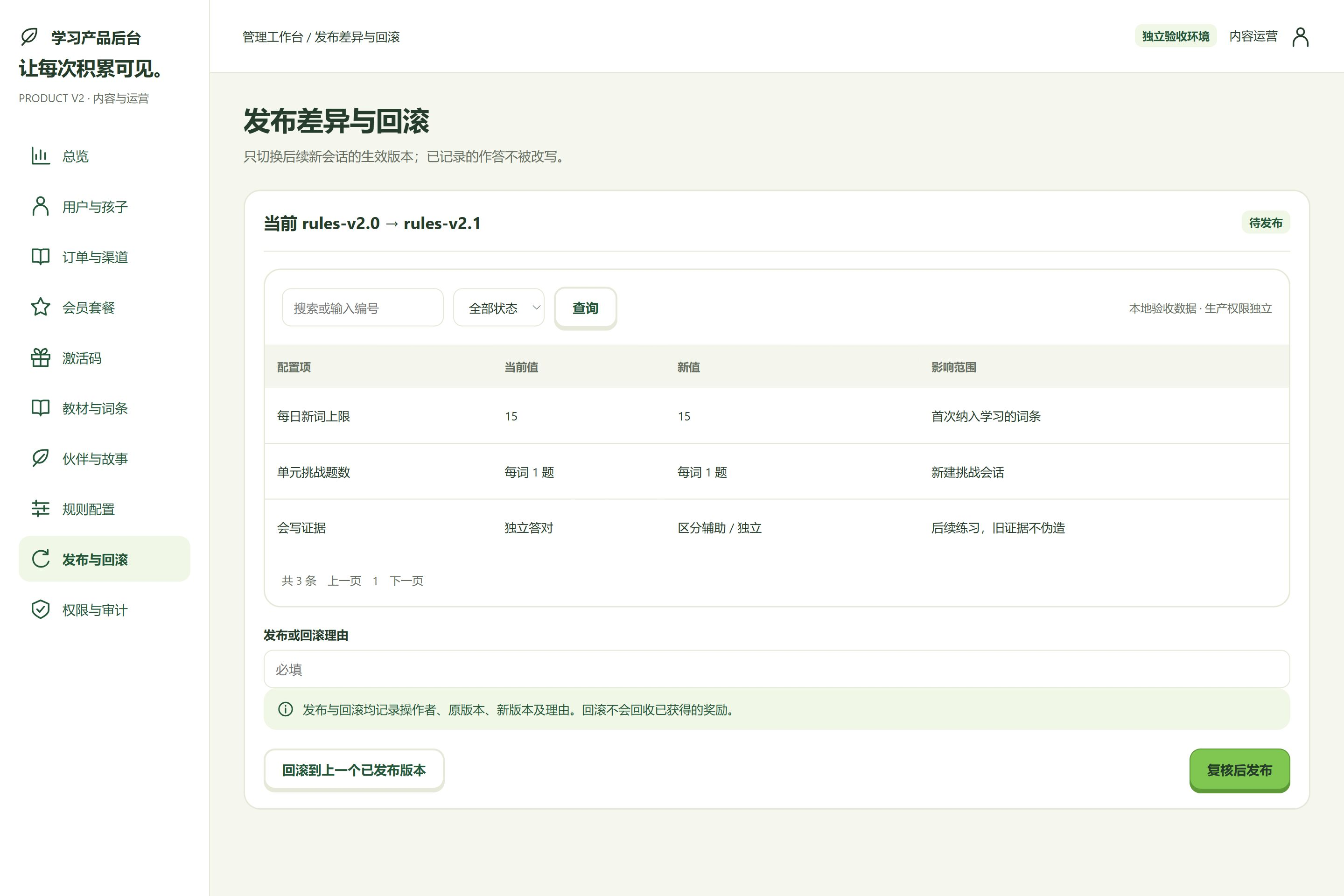The width and height of the screenshot is (1344, 896).
Task: Go to 总览 in the sidebar
Action: coord(105,155)
